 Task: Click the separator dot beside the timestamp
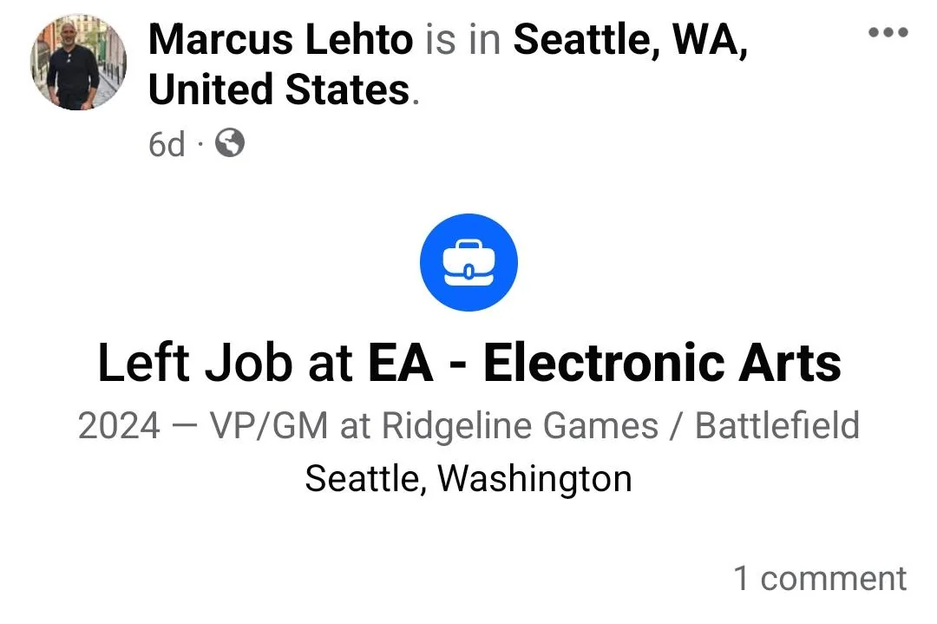200,145
